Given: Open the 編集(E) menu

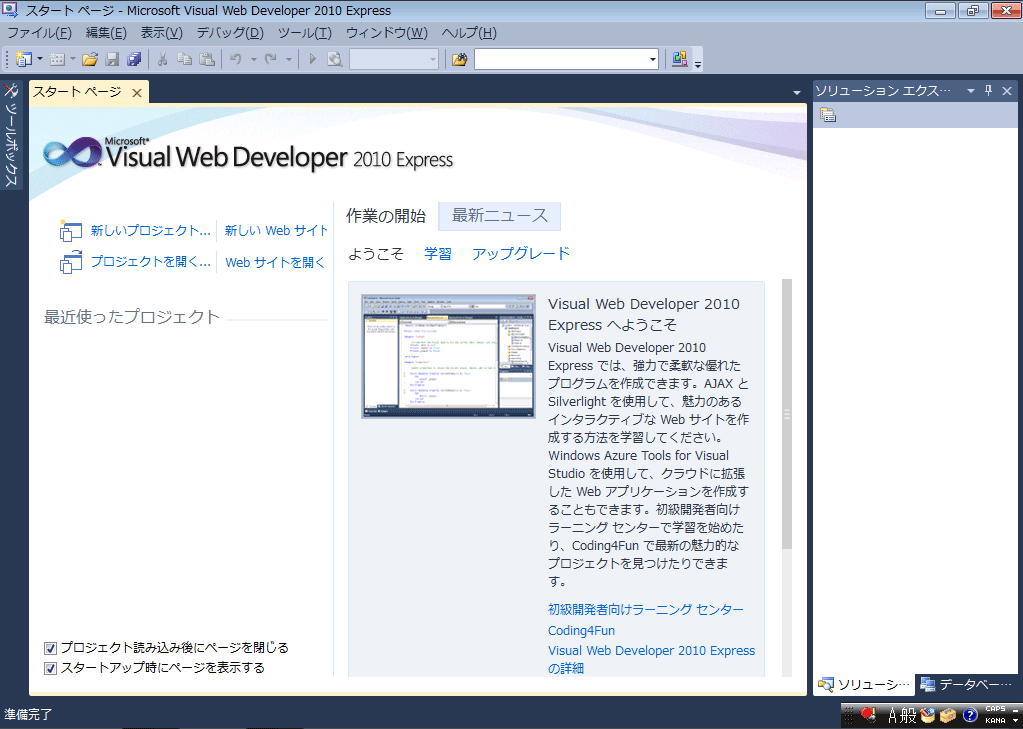Looking at the screenshot, I should (x=106, y=33).
